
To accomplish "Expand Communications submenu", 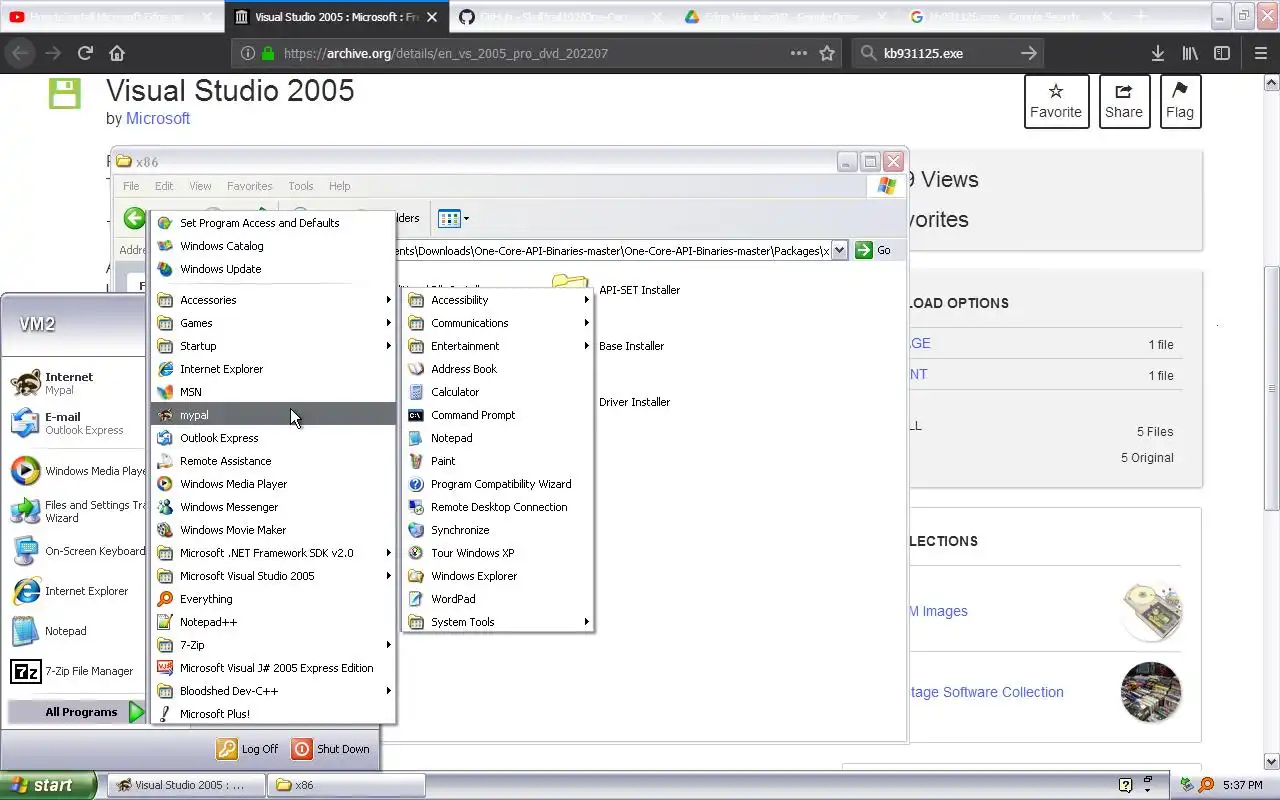I will point(498,323).
